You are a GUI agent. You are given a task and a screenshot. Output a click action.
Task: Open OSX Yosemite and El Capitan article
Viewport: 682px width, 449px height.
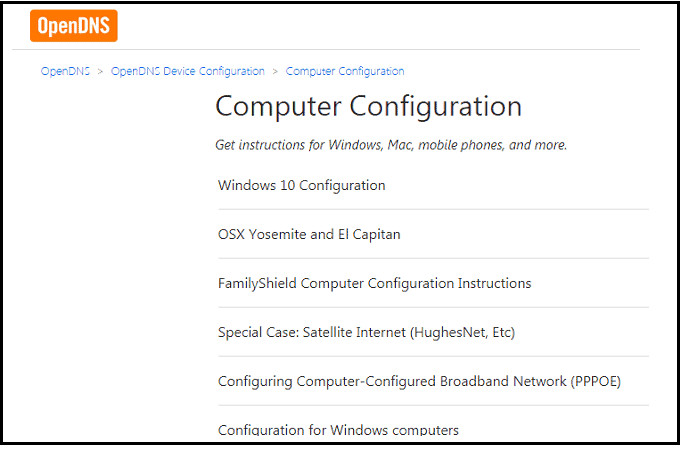coord(309,235)
